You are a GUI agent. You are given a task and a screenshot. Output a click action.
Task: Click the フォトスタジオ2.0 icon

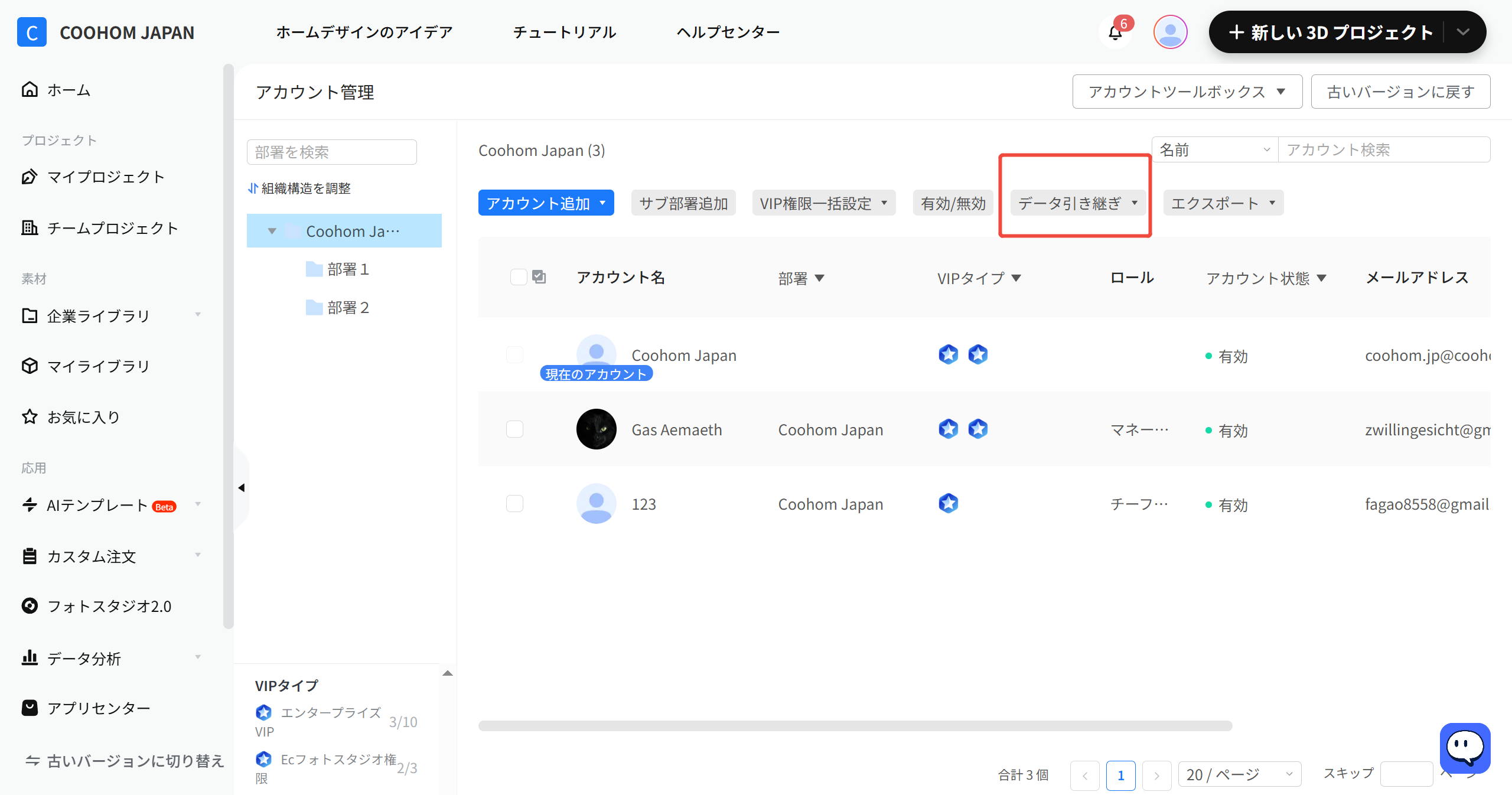pos(30,606)
